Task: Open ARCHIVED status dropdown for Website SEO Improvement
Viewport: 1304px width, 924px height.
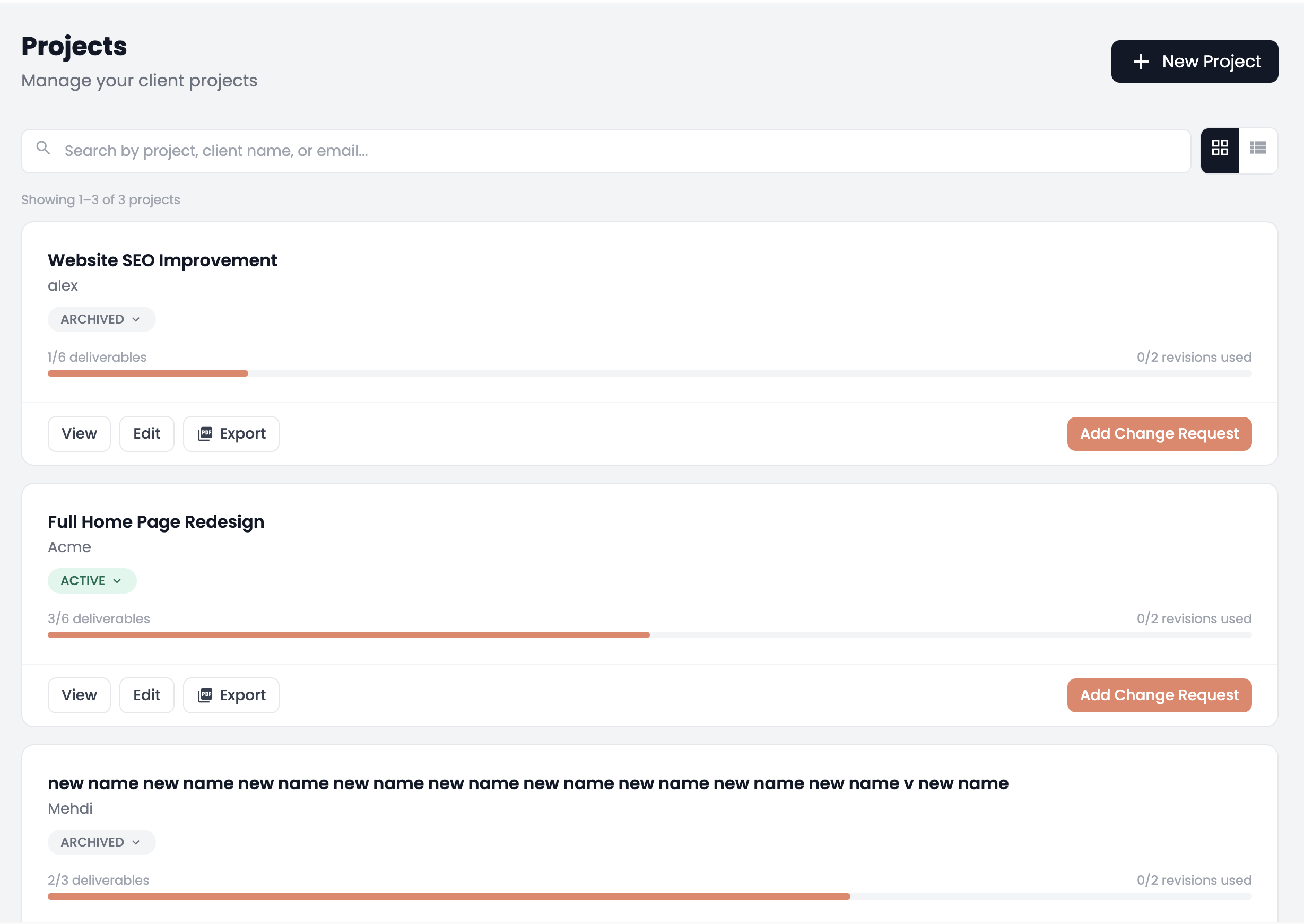Action: click(101, 319)
